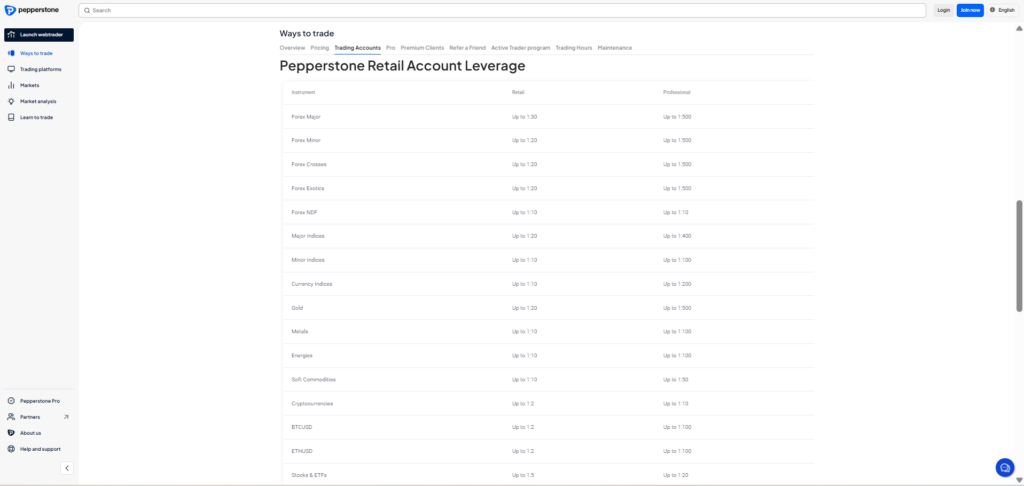Click the Markets bar chart icon
Viewport: 1024px width, 486px height.
click(10, 85)
